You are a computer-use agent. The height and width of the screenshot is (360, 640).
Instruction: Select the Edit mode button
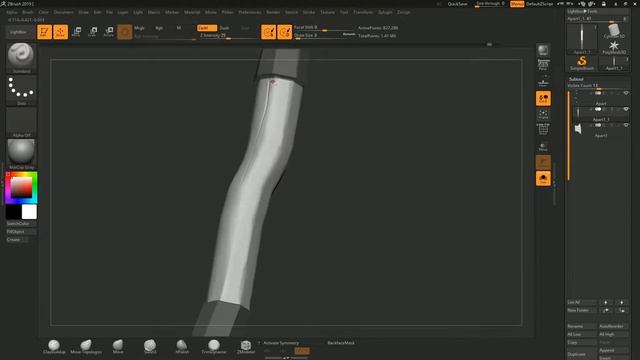click(44, 32)
